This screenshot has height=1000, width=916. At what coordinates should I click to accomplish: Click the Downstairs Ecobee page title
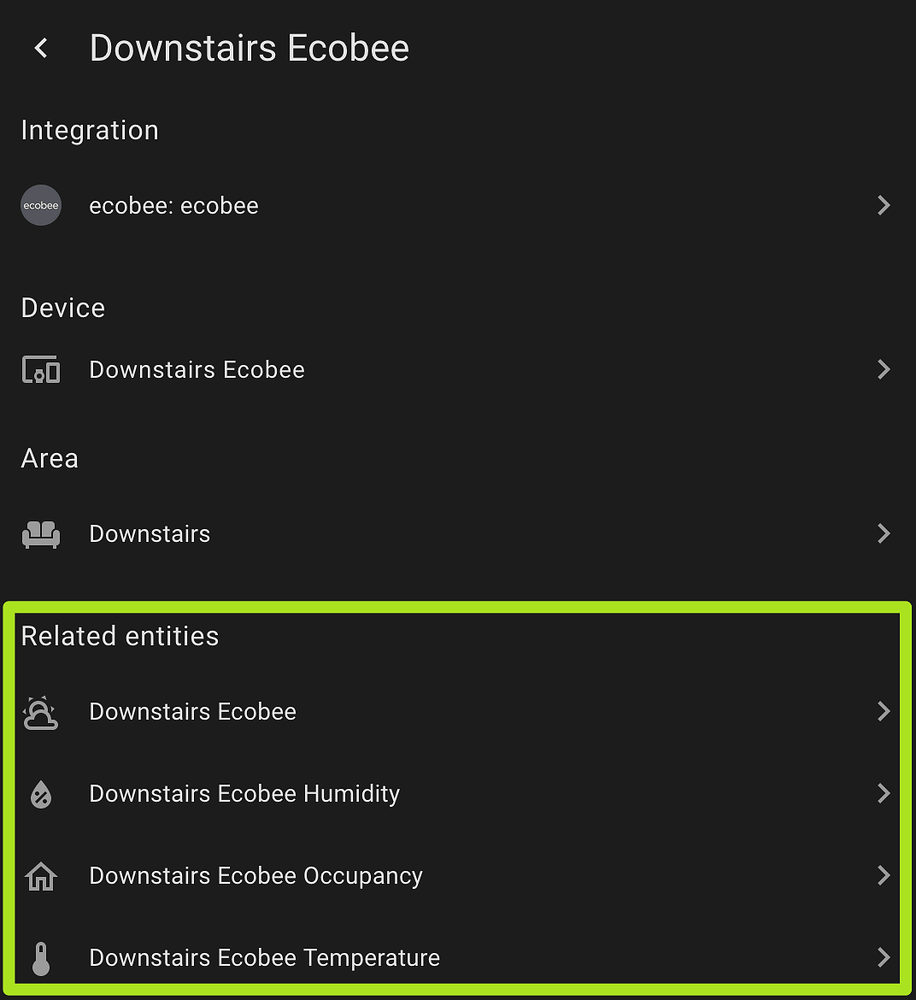tap(249, 48)
